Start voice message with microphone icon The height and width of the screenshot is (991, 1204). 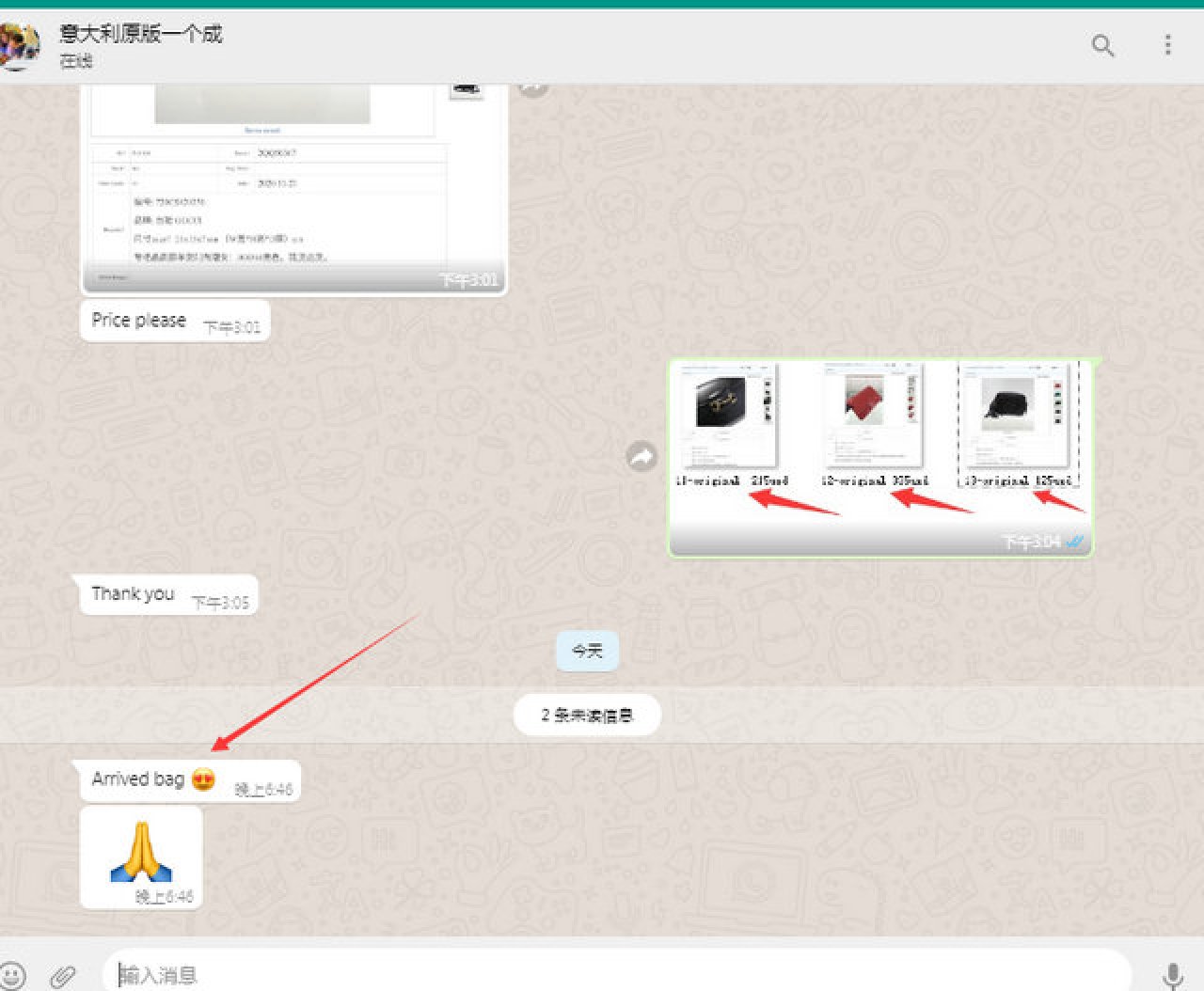[1172, 975]
